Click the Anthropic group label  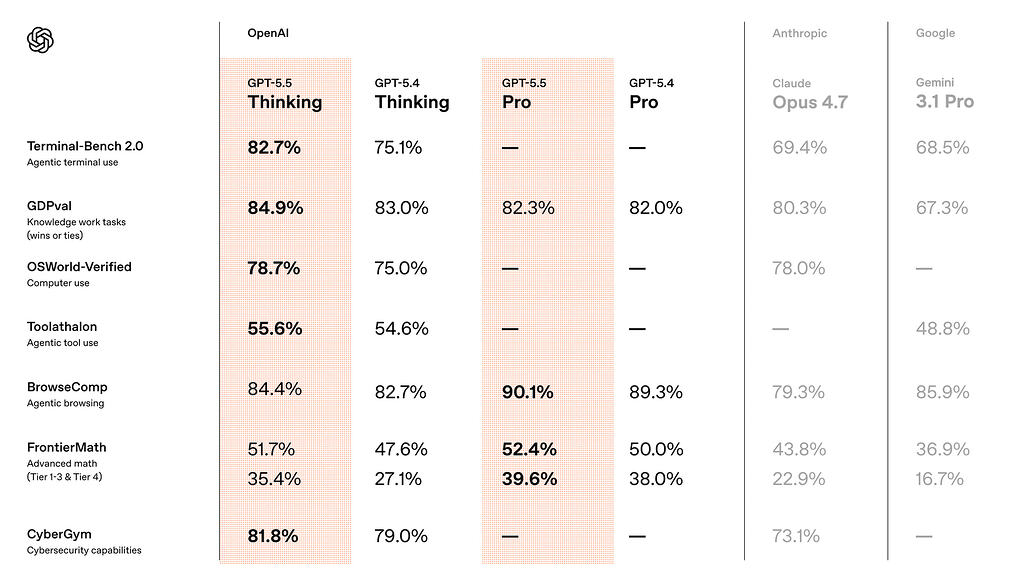coord(799,33)
